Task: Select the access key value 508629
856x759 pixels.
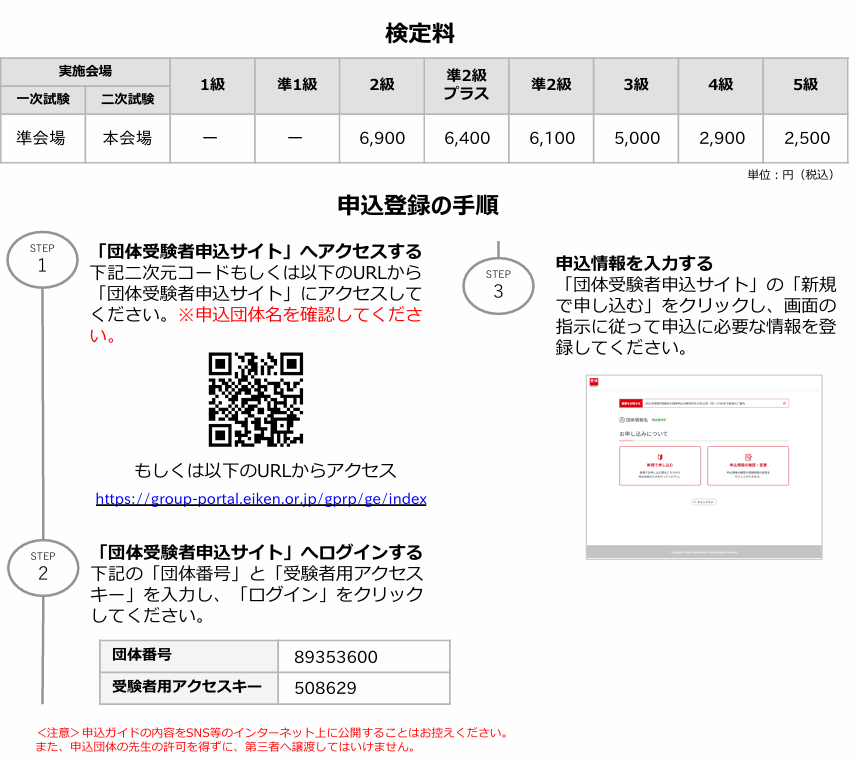Action: [x=325, y=688]
